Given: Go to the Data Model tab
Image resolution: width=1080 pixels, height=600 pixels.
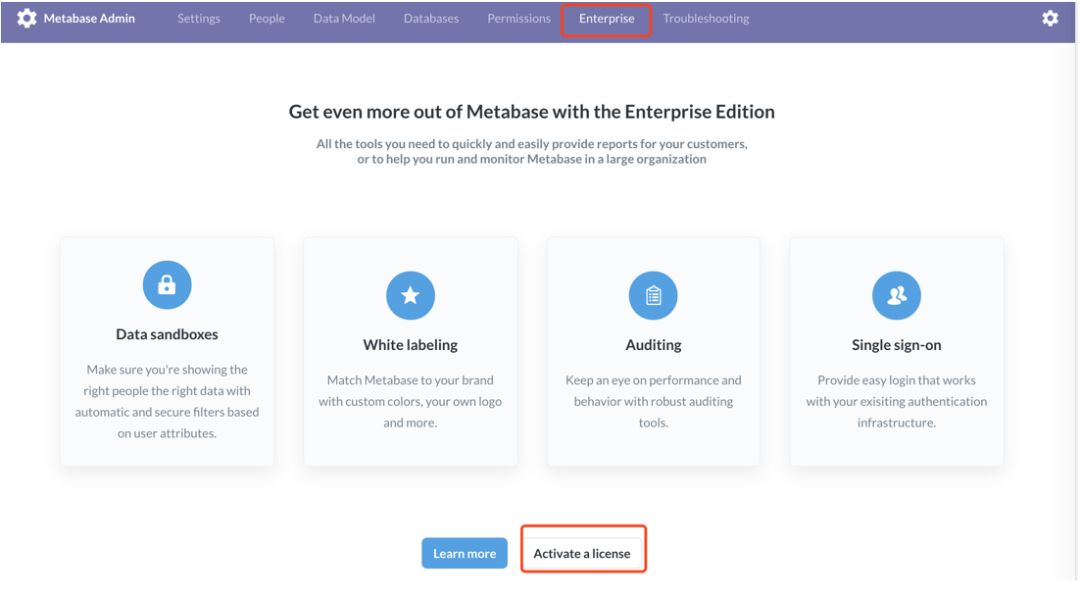Looking at the screenshot, I should click(344, 19).
